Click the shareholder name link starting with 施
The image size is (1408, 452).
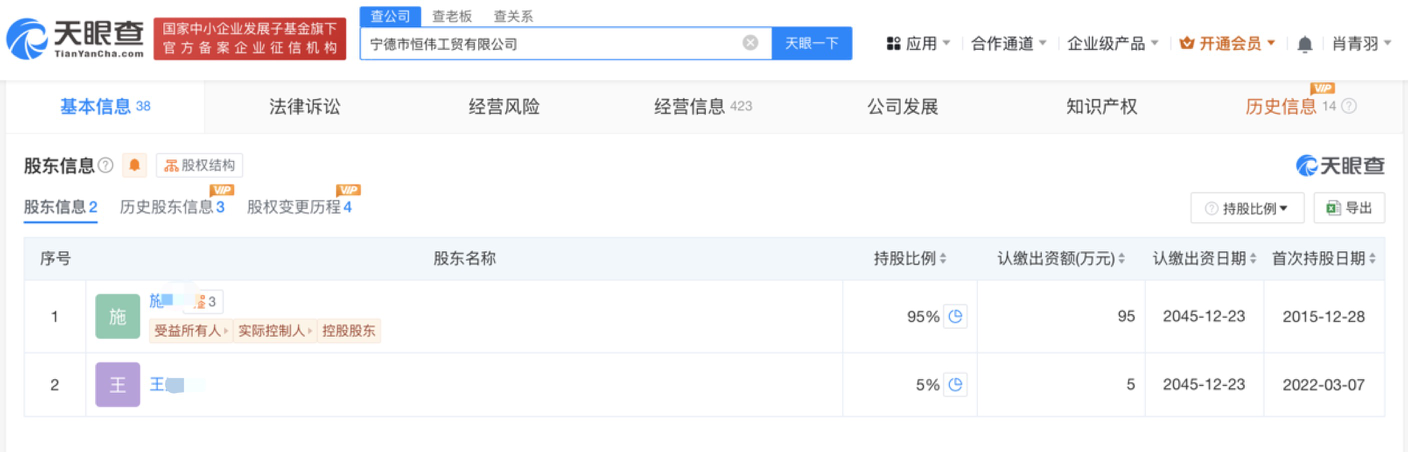(x=161, y=300)
